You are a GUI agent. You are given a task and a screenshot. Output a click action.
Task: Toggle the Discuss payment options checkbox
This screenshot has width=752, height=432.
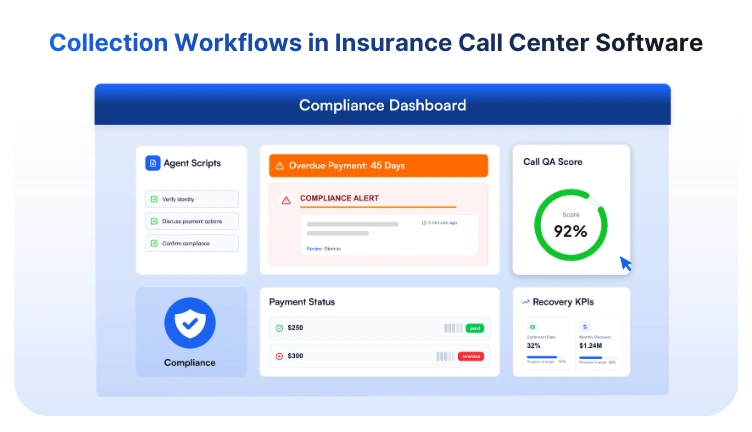coord(154,221)
